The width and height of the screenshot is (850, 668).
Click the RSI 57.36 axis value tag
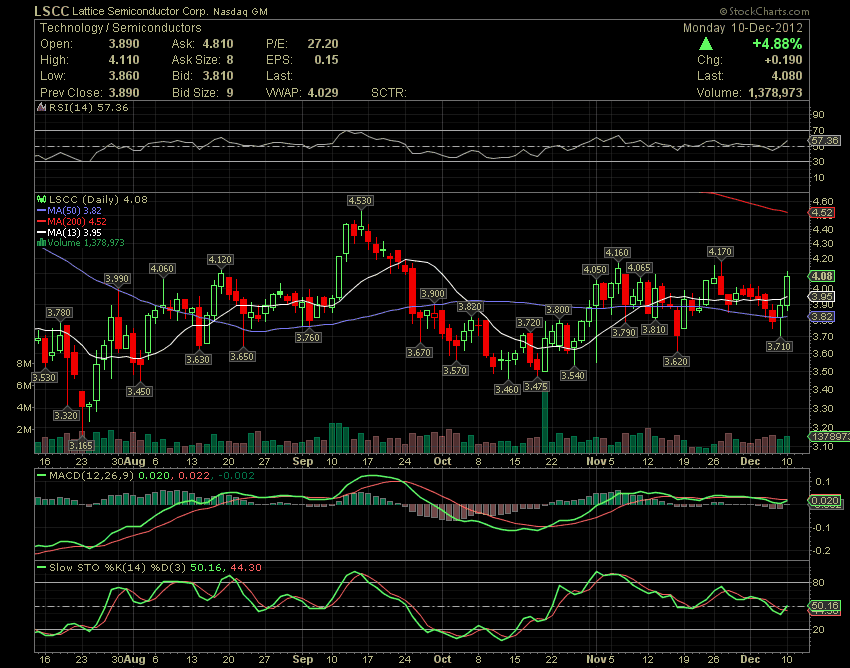coord(825,140)
